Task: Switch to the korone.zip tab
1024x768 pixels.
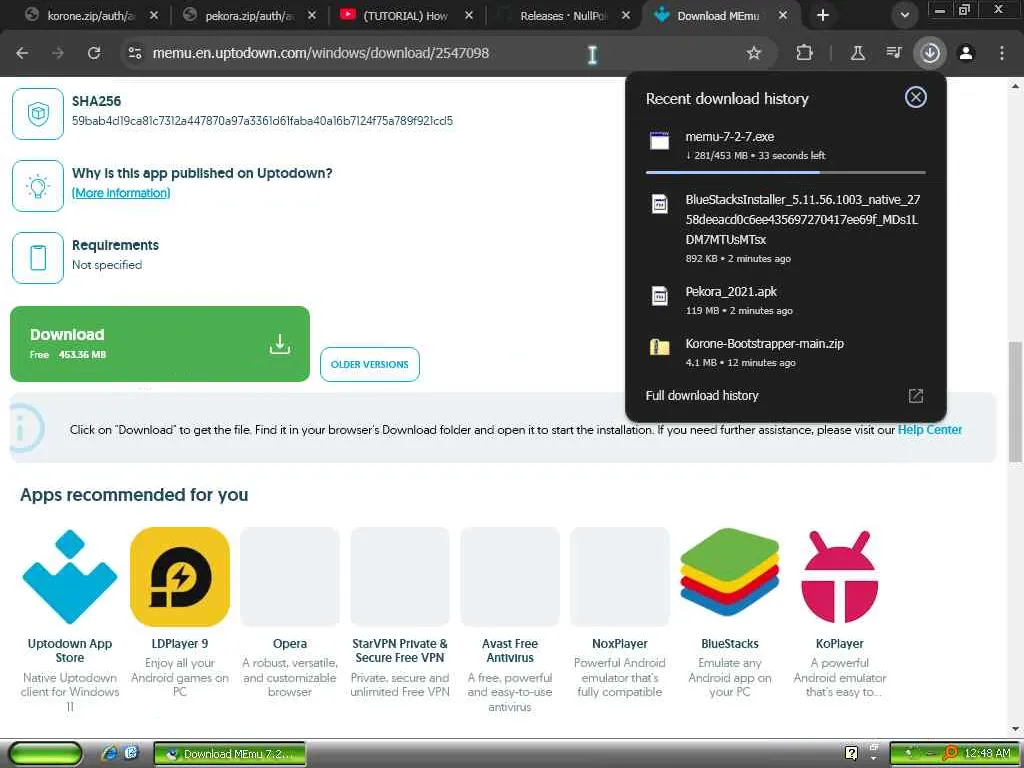Action: pyautogui.click(x=91, y=15)
